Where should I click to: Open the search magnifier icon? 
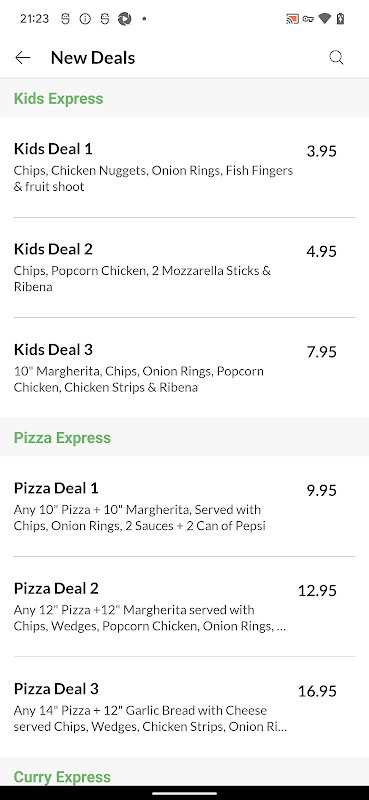[336, 58]
